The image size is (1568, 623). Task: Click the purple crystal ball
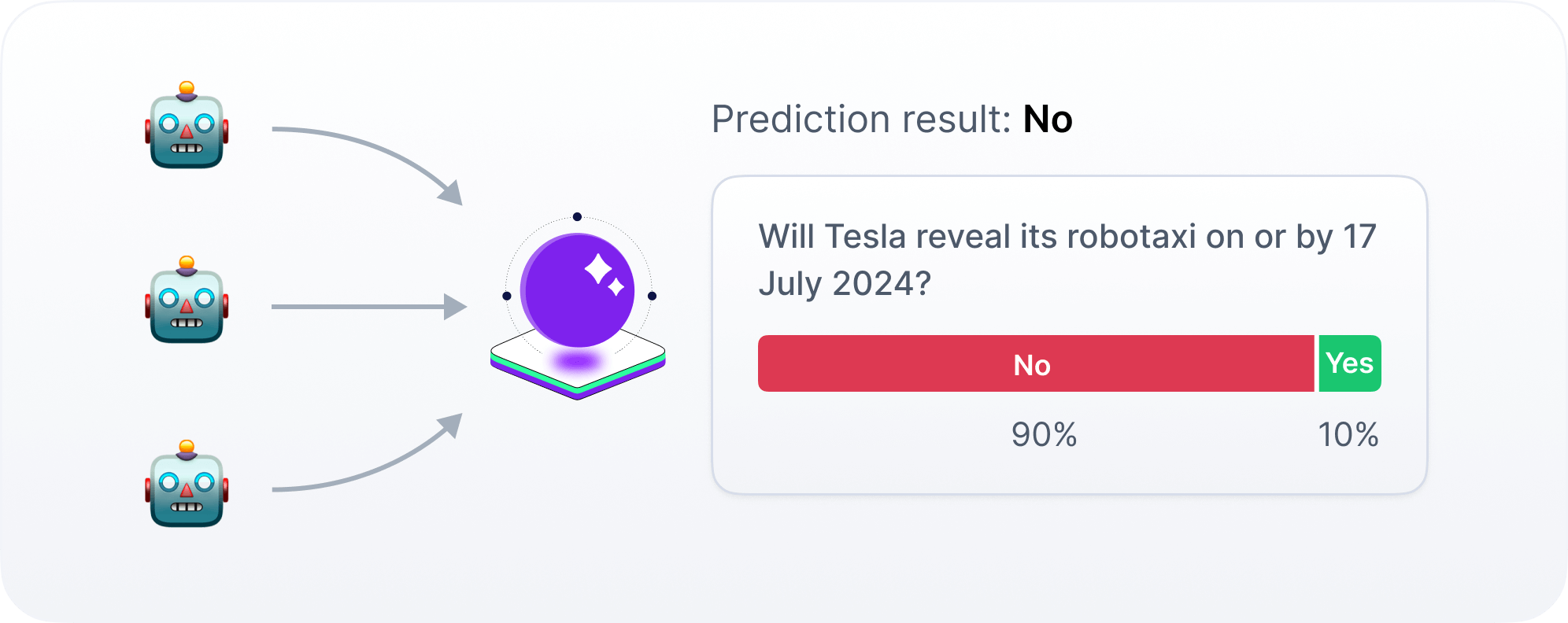click(578, 290)
